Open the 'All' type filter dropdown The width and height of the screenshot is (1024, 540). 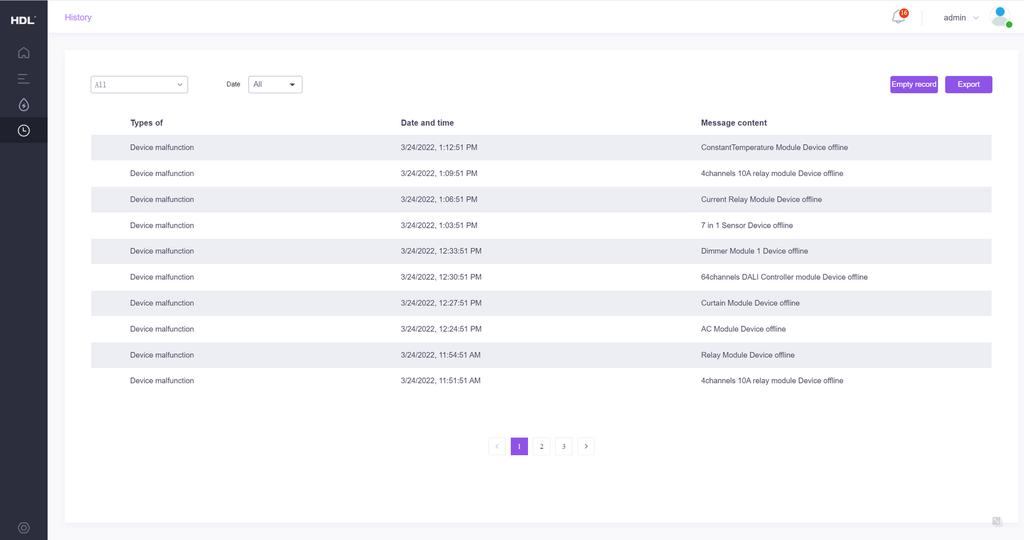click(139, 85)
